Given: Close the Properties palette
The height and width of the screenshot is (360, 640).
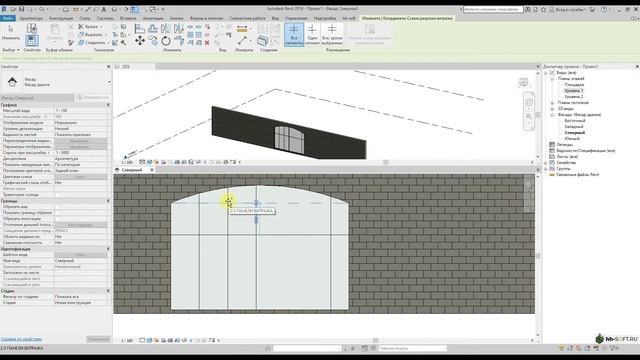Looking at the screenshot, I should coord(108,67).
